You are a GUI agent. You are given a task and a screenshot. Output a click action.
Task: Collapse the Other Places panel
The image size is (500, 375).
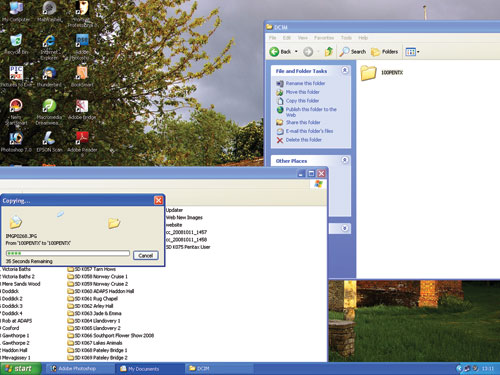[x=345, y=160]
